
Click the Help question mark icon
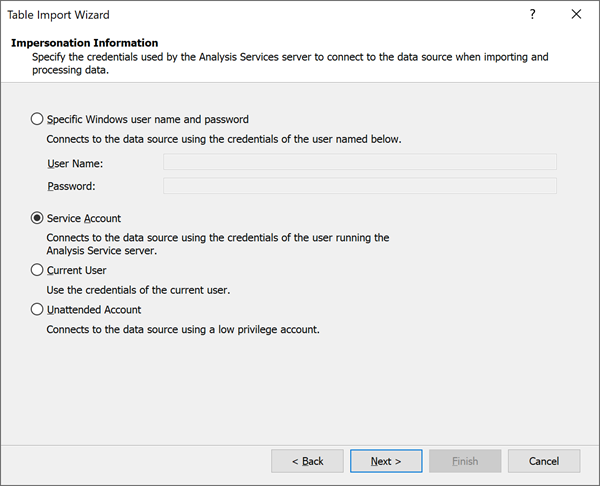[532, 15]
